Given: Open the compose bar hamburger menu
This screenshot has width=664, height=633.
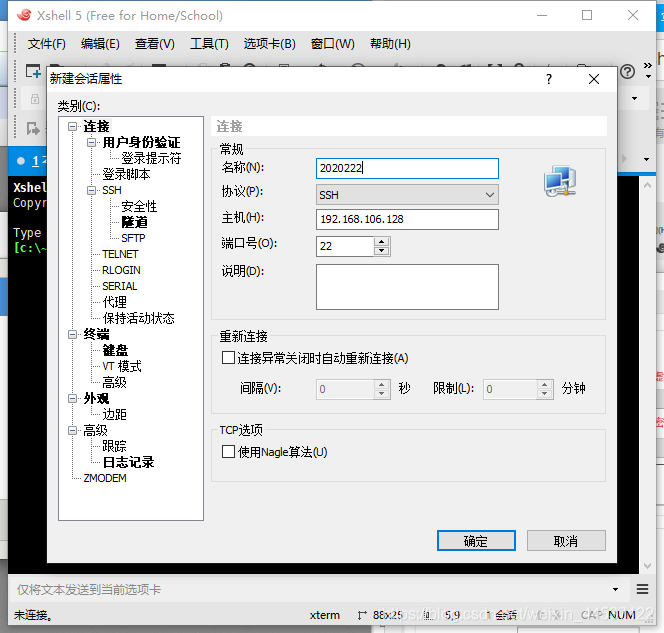Looking at the screenshot, I should tap(642, 589).
